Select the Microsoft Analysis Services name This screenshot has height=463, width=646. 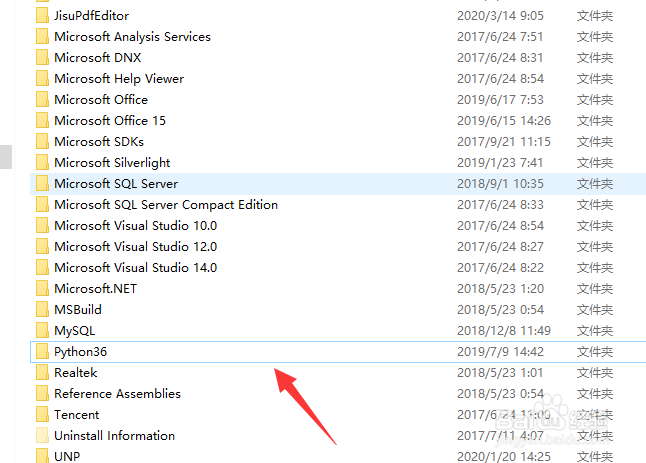(132, 37)
